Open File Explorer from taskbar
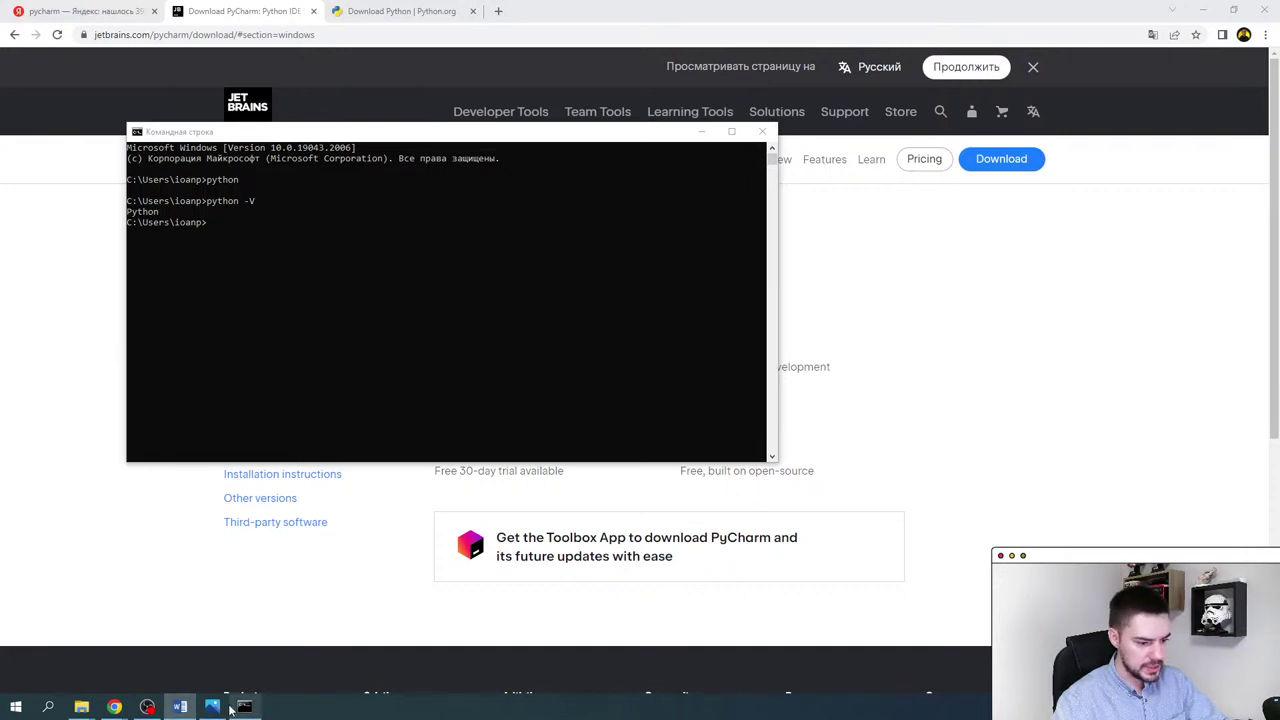 [82, 707]
